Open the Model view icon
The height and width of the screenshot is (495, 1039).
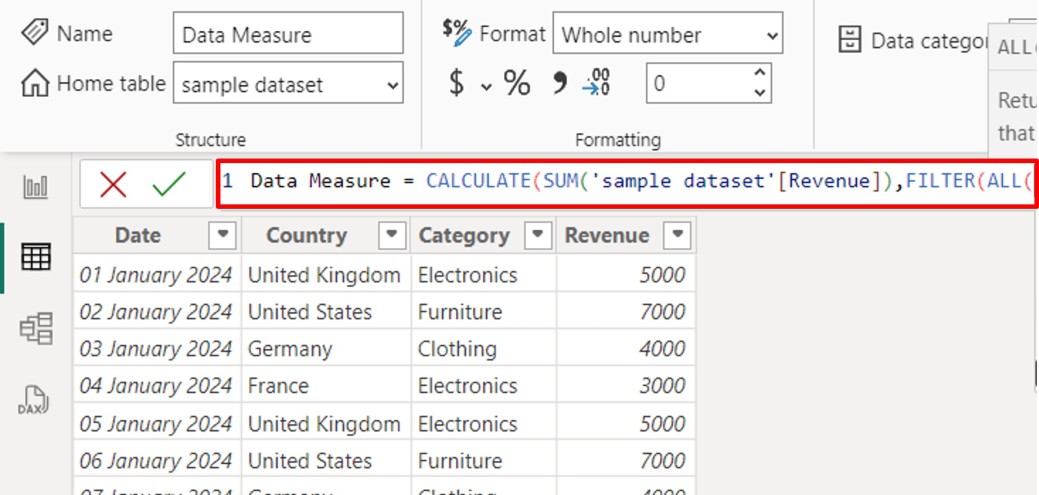tap(36, 329)
